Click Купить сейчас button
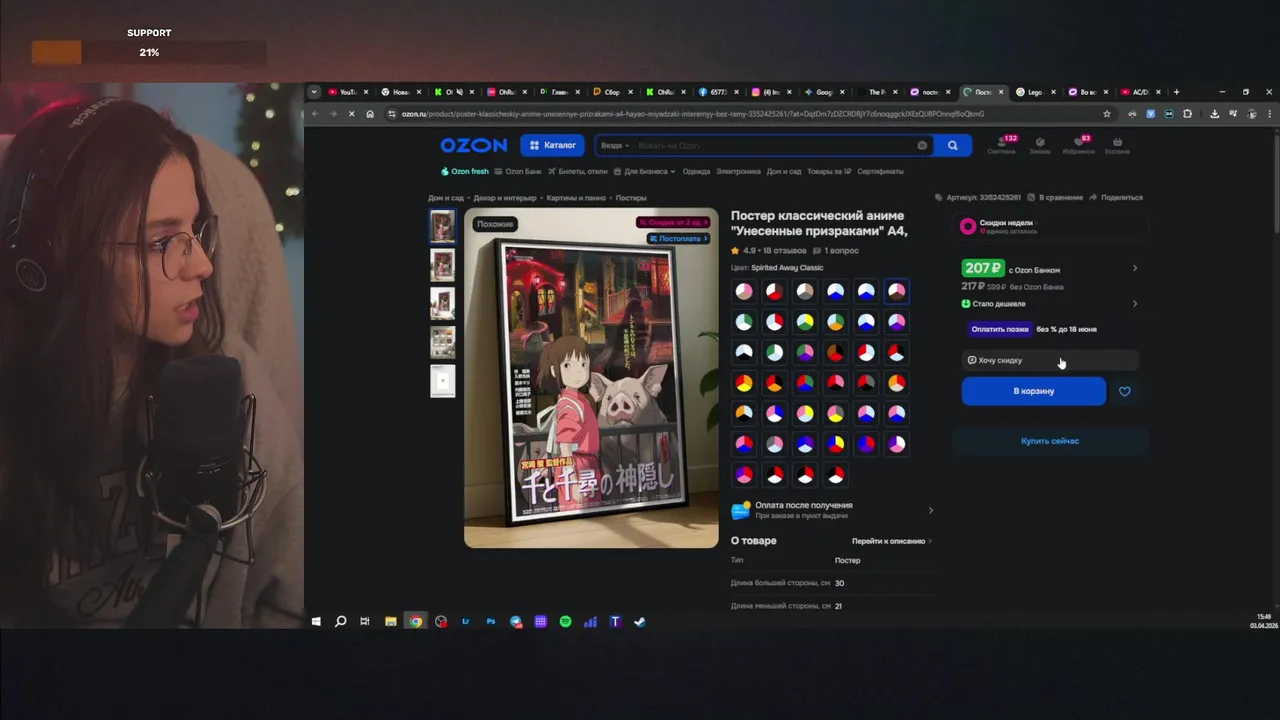Image resolution: width=1280 pixels, height=720 pixels. (x=1050, y=441)
